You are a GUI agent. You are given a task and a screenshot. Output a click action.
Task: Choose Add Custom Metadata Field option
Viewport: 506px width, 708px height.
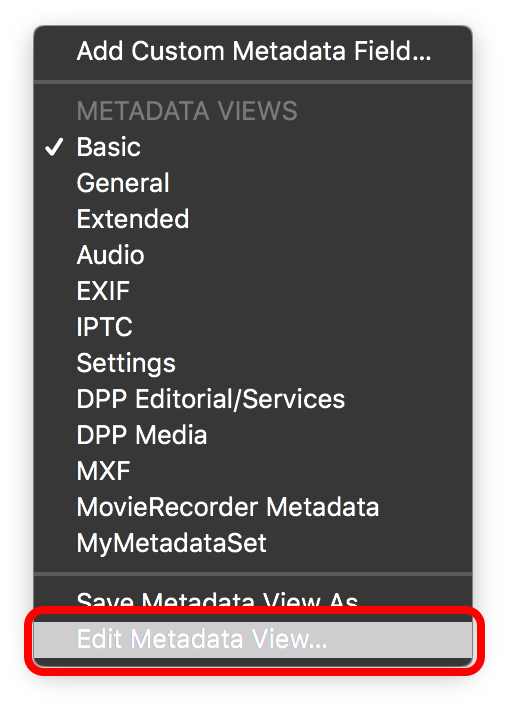click(x=253, y=51)
